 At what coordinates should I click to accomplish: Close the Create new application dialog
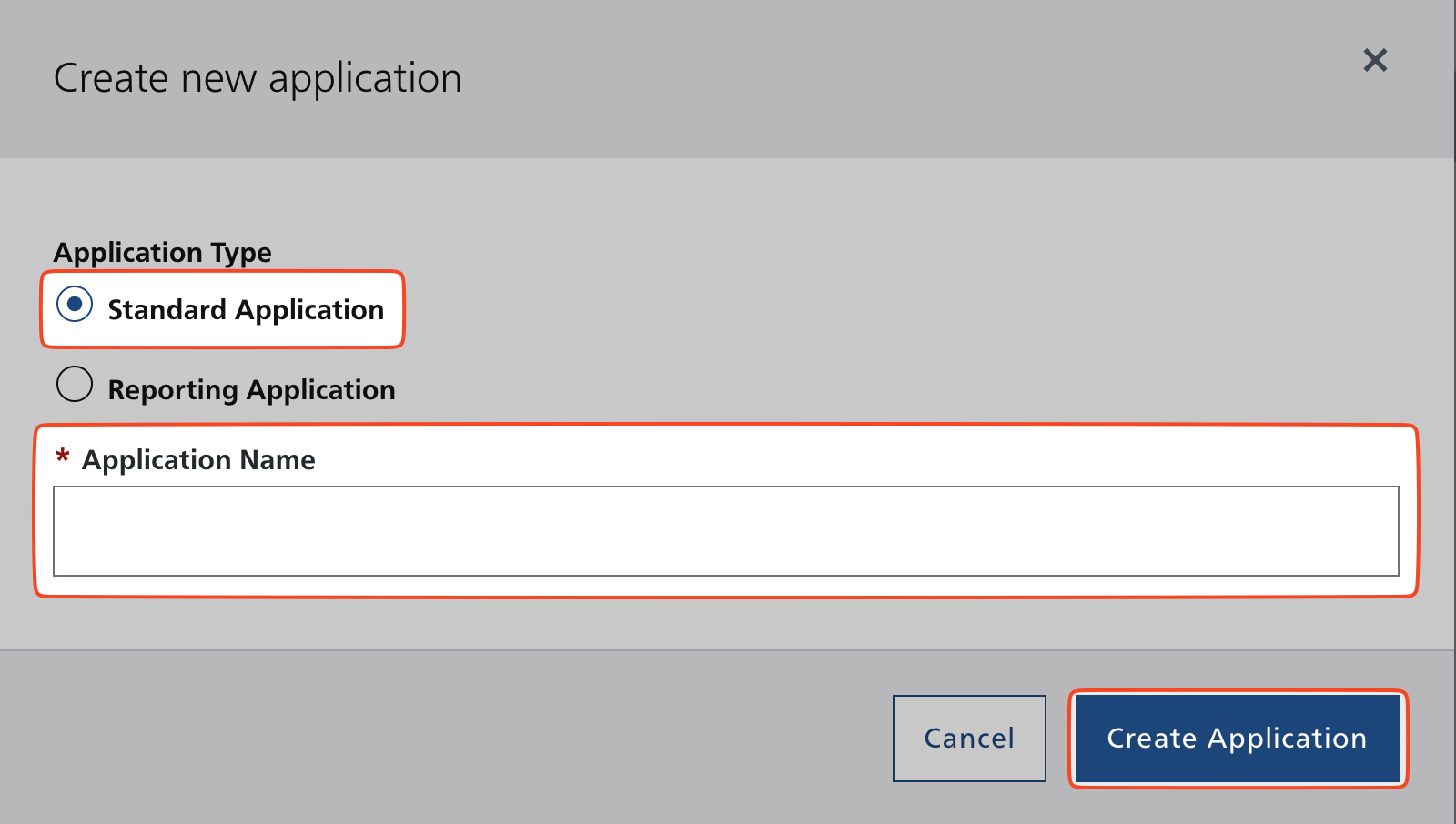1375,60
